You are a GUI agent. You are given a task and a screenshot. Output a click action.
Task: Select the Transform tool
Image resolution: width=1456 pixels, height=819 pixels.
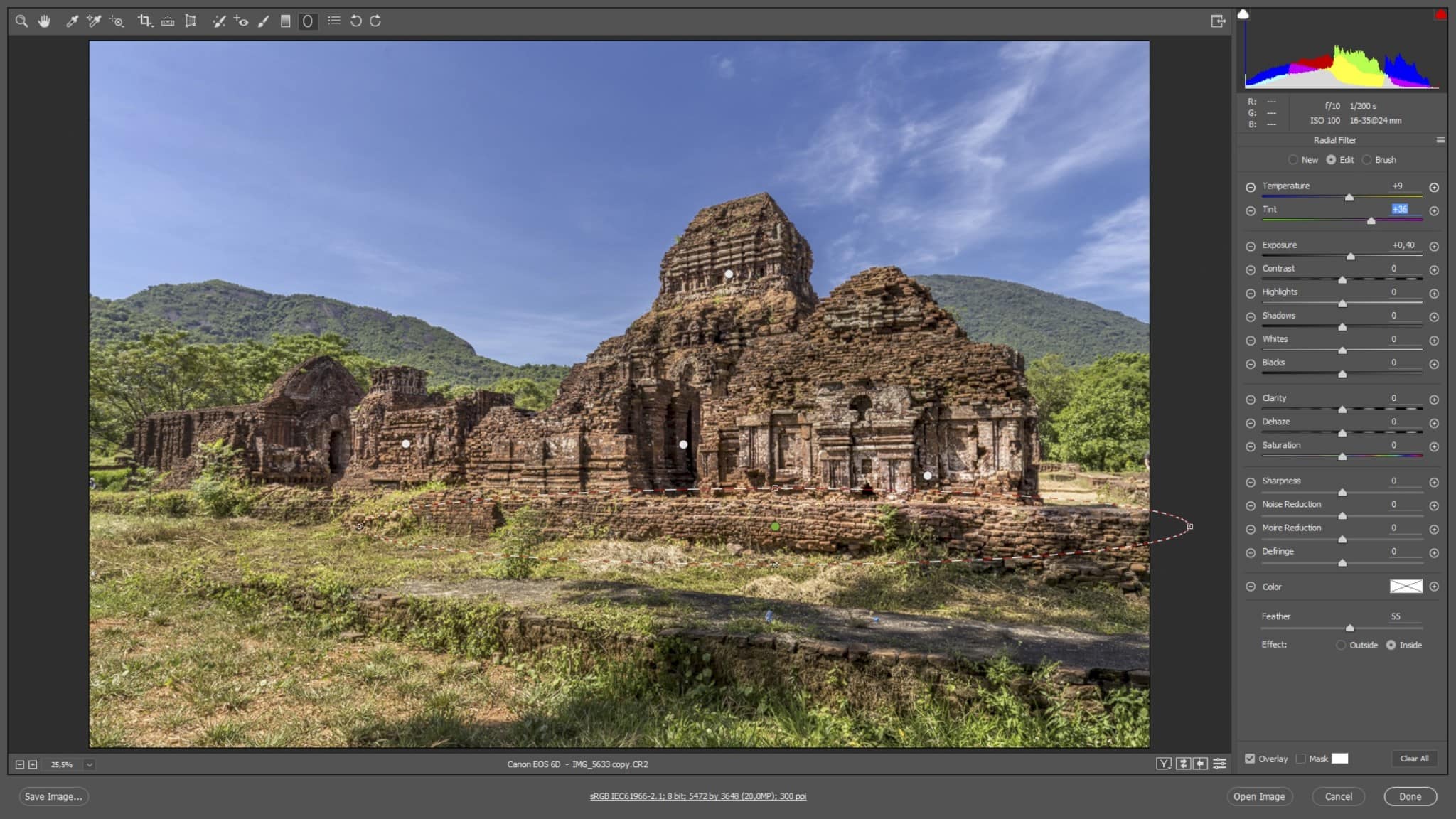(191, 21)
